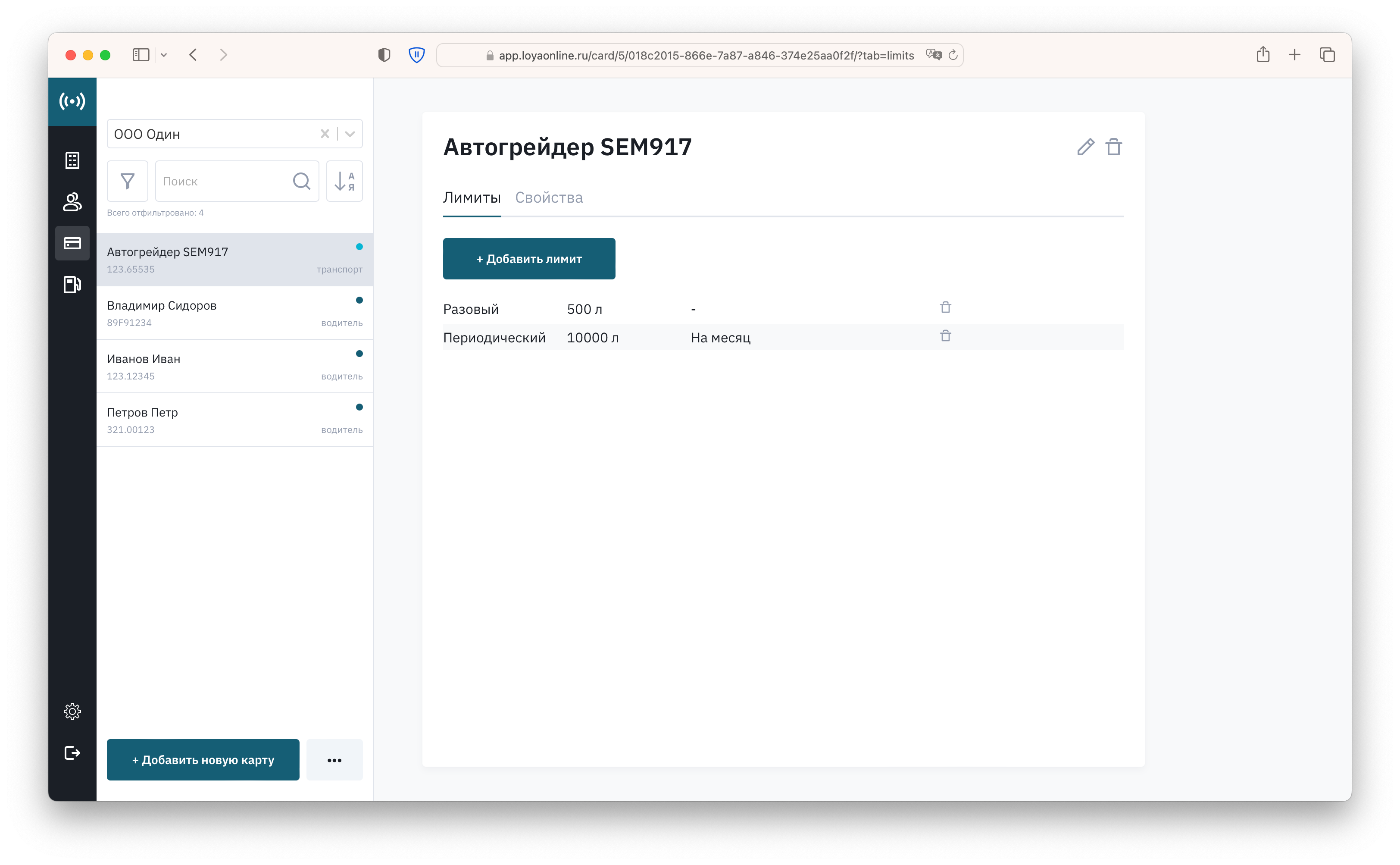Delete the Автогрейдер SEM917 card with trash icon
1400x865 pixels.
pos(1113,147)
